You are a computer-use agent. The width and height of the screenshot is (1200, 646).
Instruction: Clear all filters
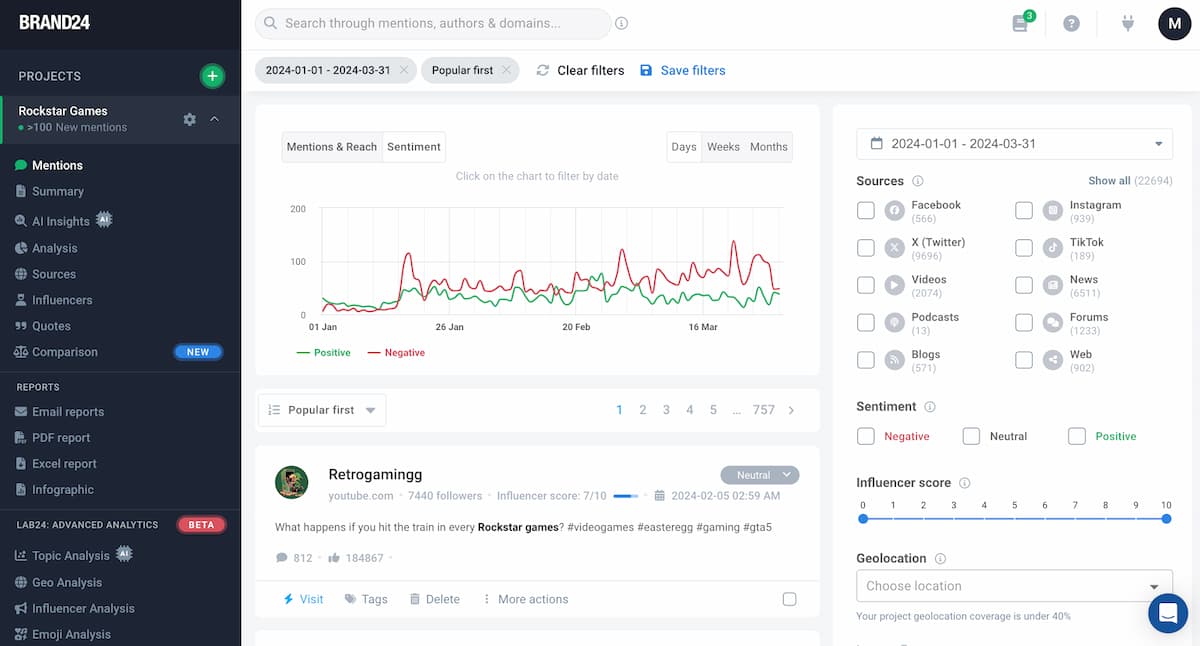click(580, 70)
